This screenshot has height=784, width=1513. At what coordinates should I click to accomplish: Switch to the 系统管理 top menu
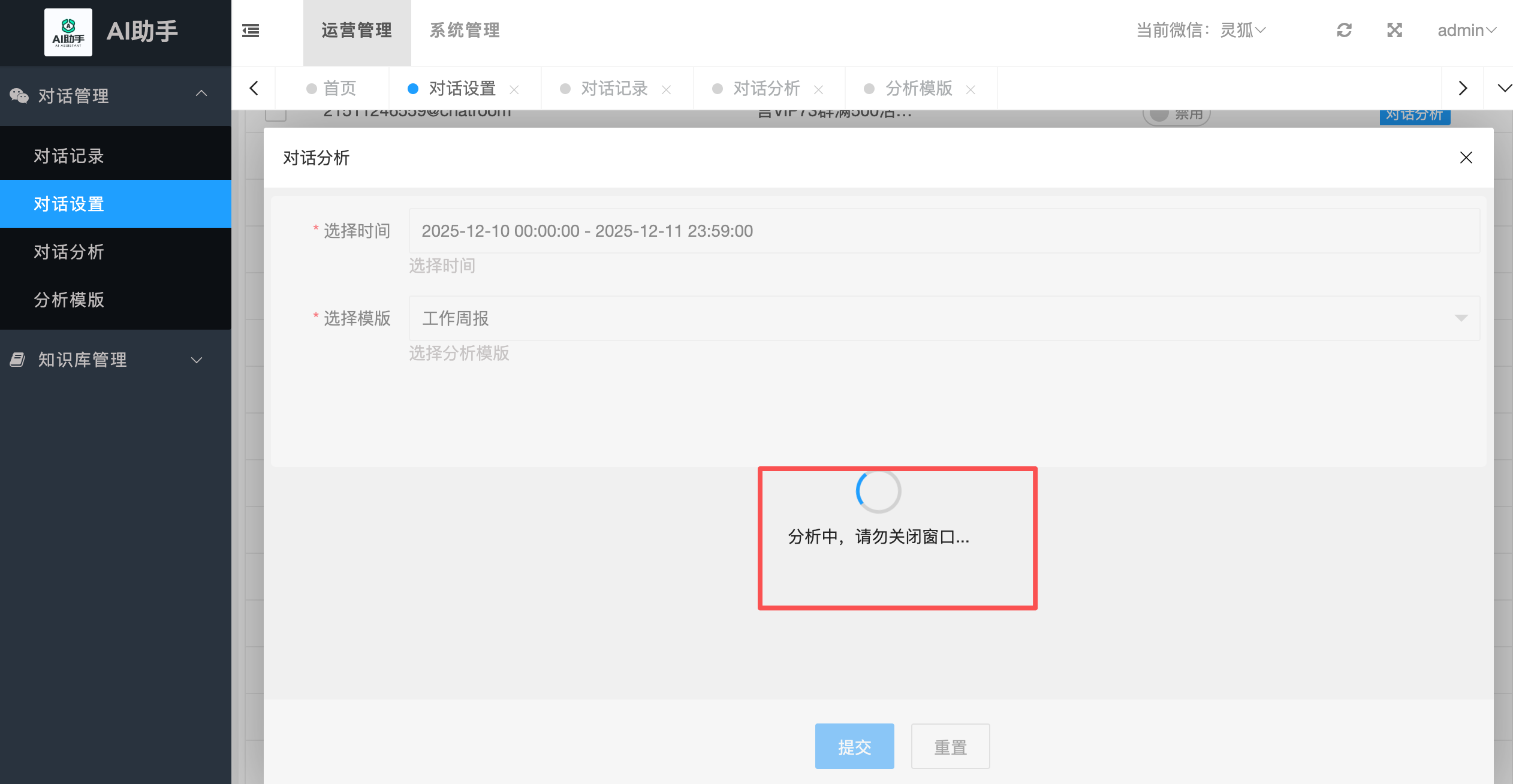465,31
